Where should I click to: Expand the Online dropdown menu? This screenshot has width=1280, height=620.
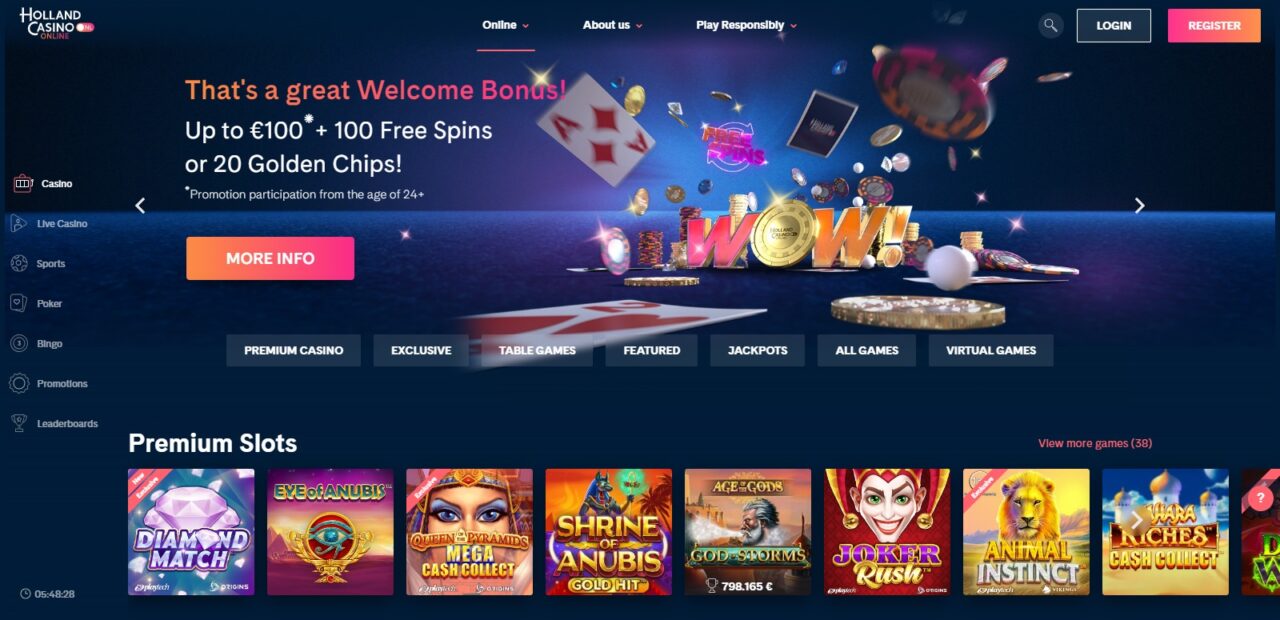click(x=505, y=25)
